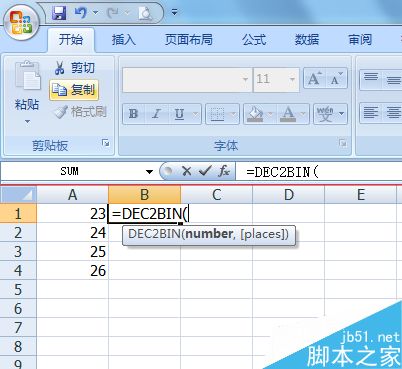The width and height of the screenshot is (402, 369).
Task: Click 剪切 to cut
Action: click(75, 68)
